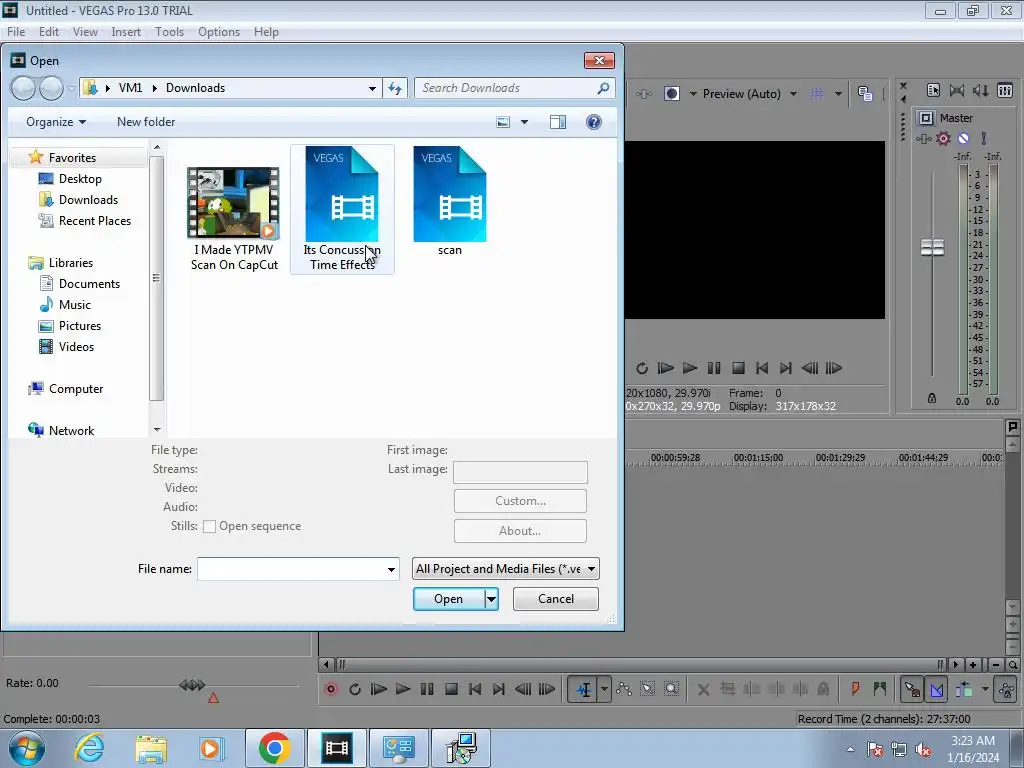
Task: Open the Options menu
Action: coord(219,31)
